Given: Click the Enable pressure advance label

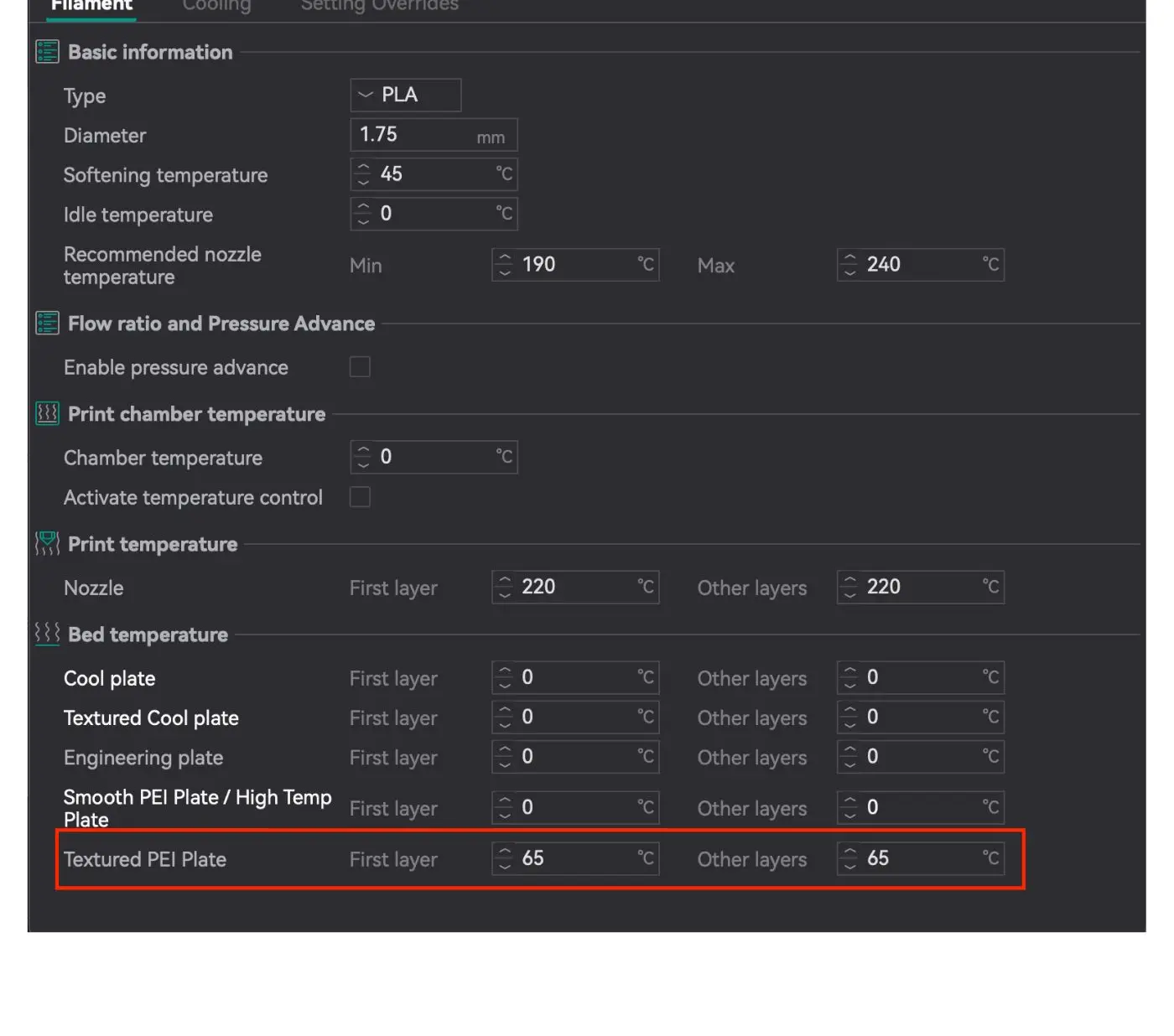Looking at the screenshot, I should tap(176, 367).
